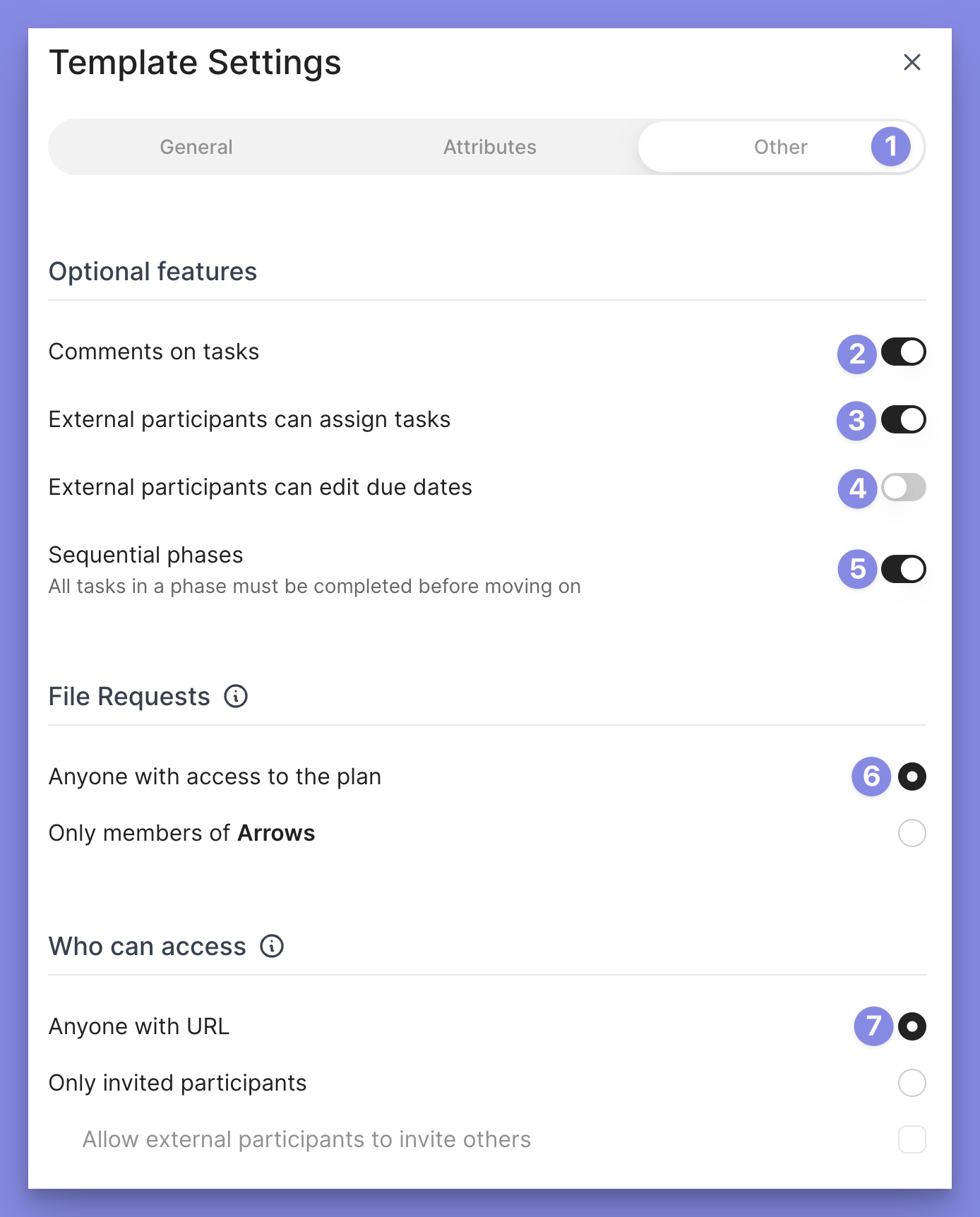Turn off Sequential phases toggle
The width and height of the screenshot is (980, 1217).
(x=903, y=569)
